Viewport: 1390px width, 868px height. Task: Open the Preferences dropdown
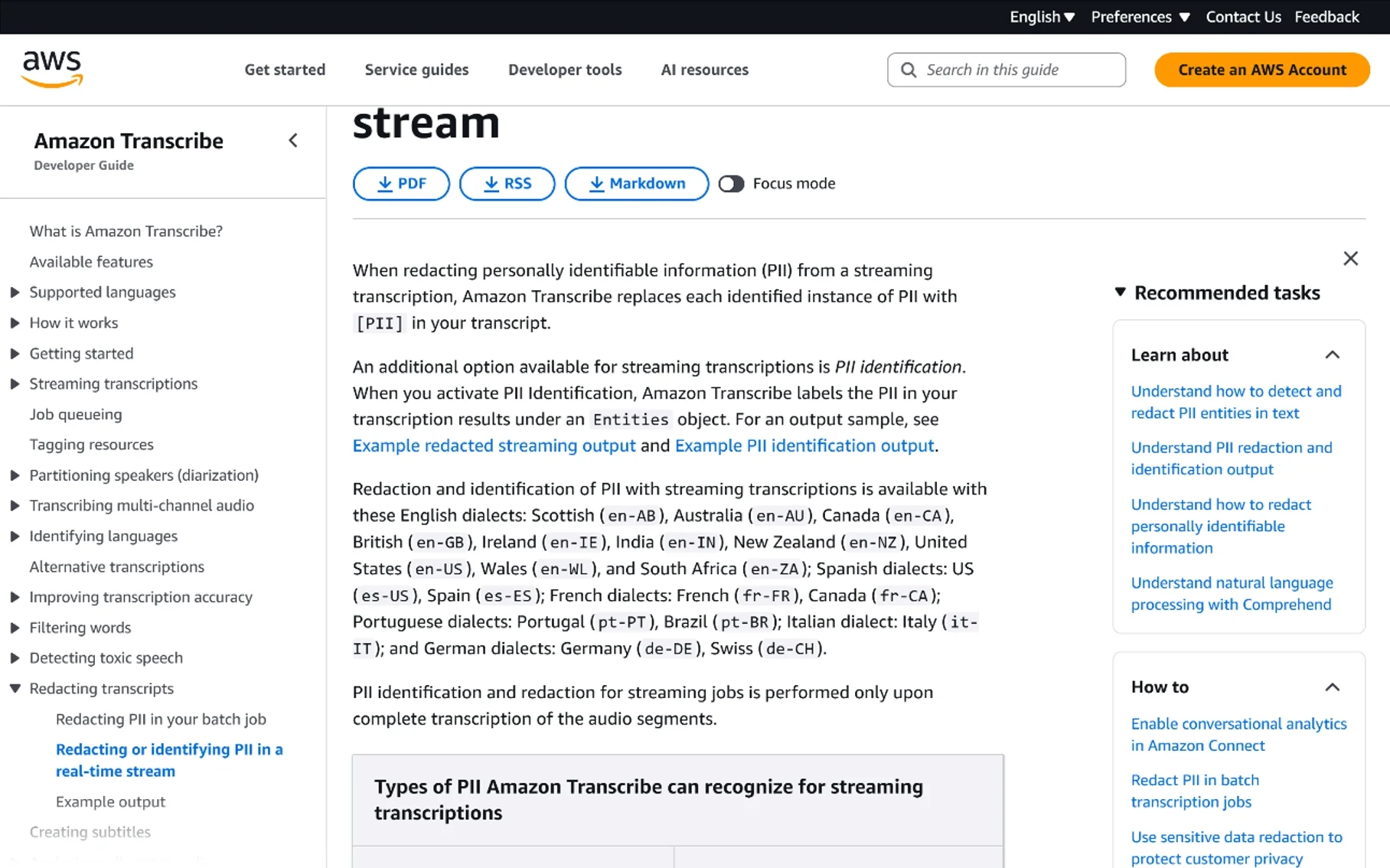click(1140, 17)
